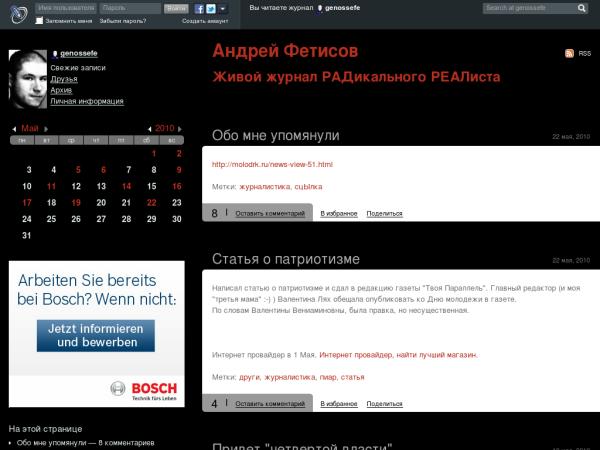The image size is (600, 450).
Task: Expand more login options dropdown arrow
Action: 223,9
